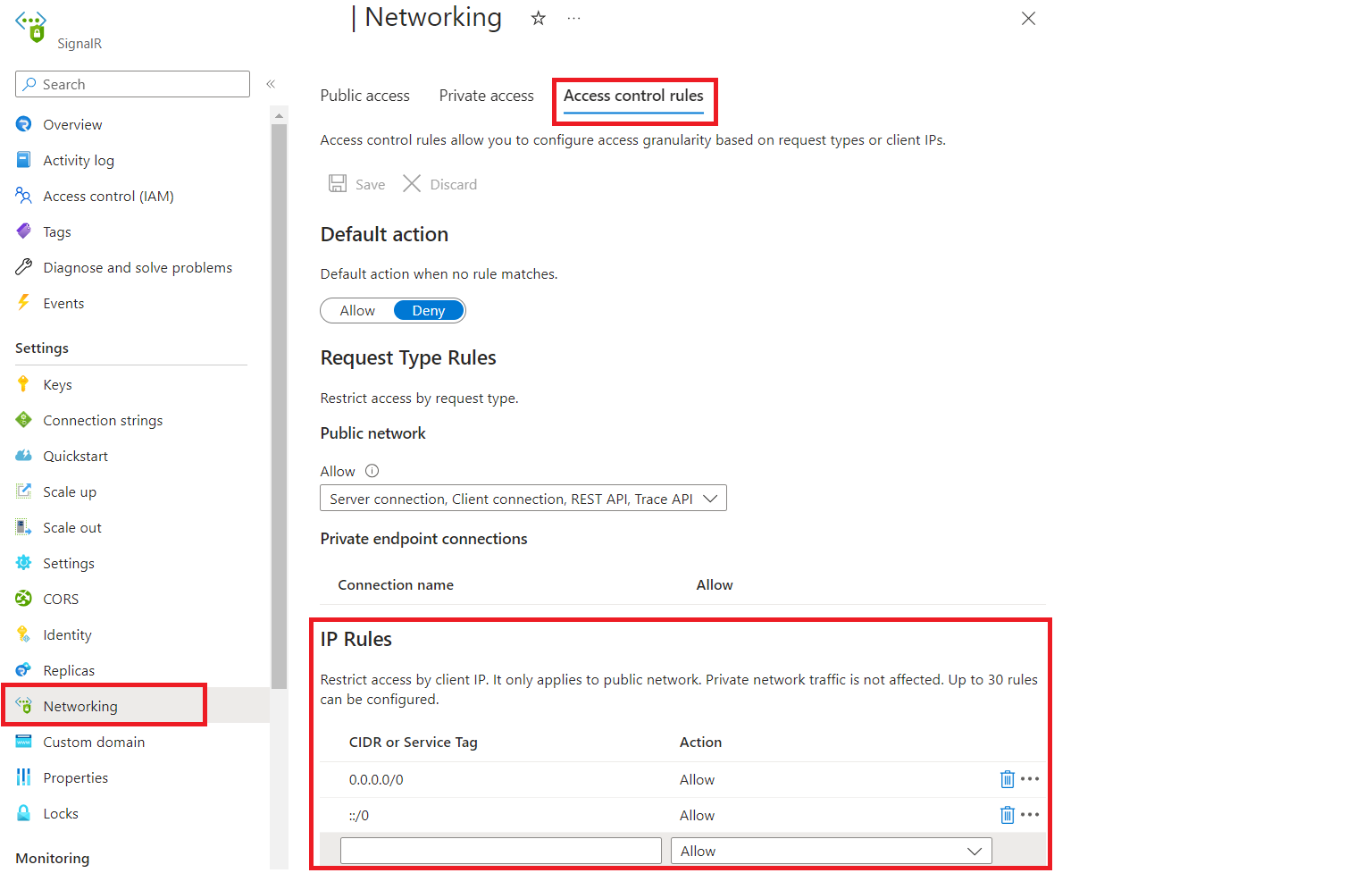The image size is (1372, 873).
Task: Discard pending networking changes
Action: [x=439, y=184]
